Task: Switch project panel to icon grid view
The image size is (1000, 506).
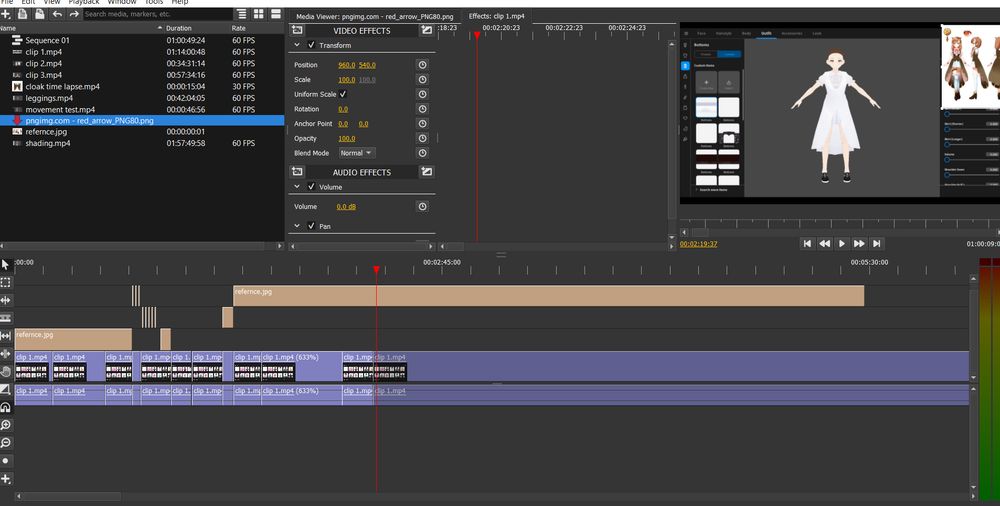Action: tap(259, 14)
